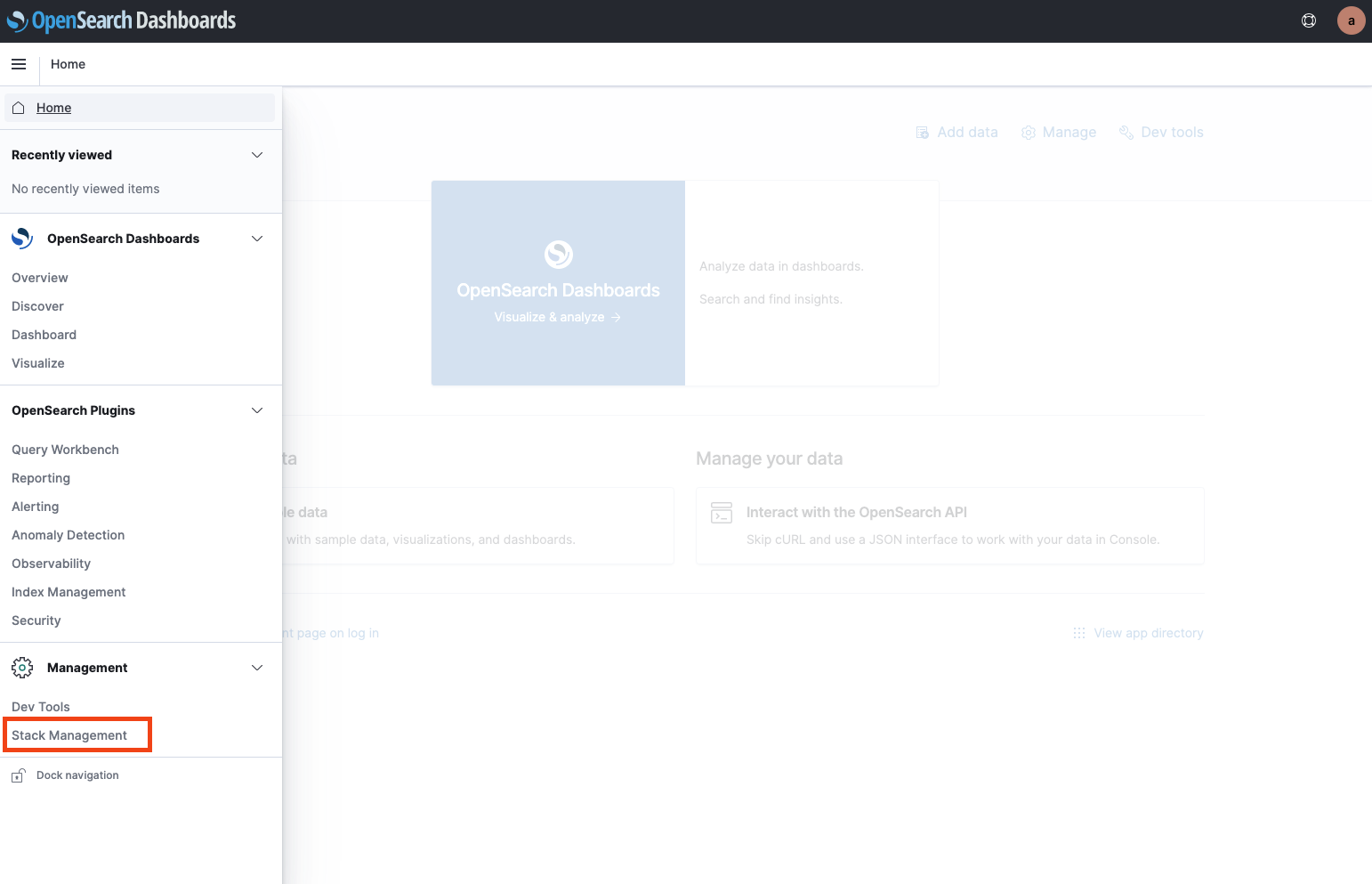Collapse the OpenSearch Plugins nav group

(x=257, y=410)
